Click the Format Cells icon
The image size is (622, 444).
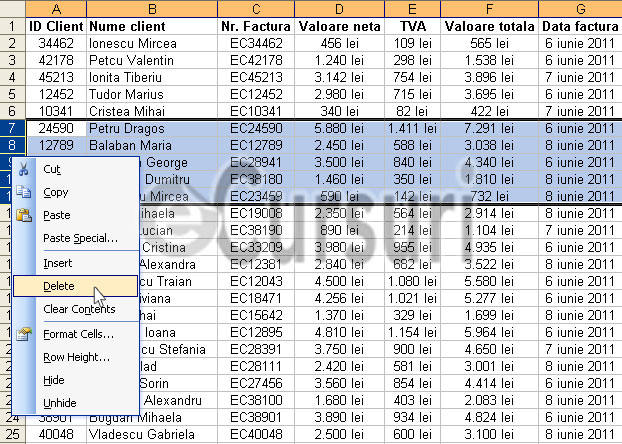pyautogui.click(x=24, y=334)
